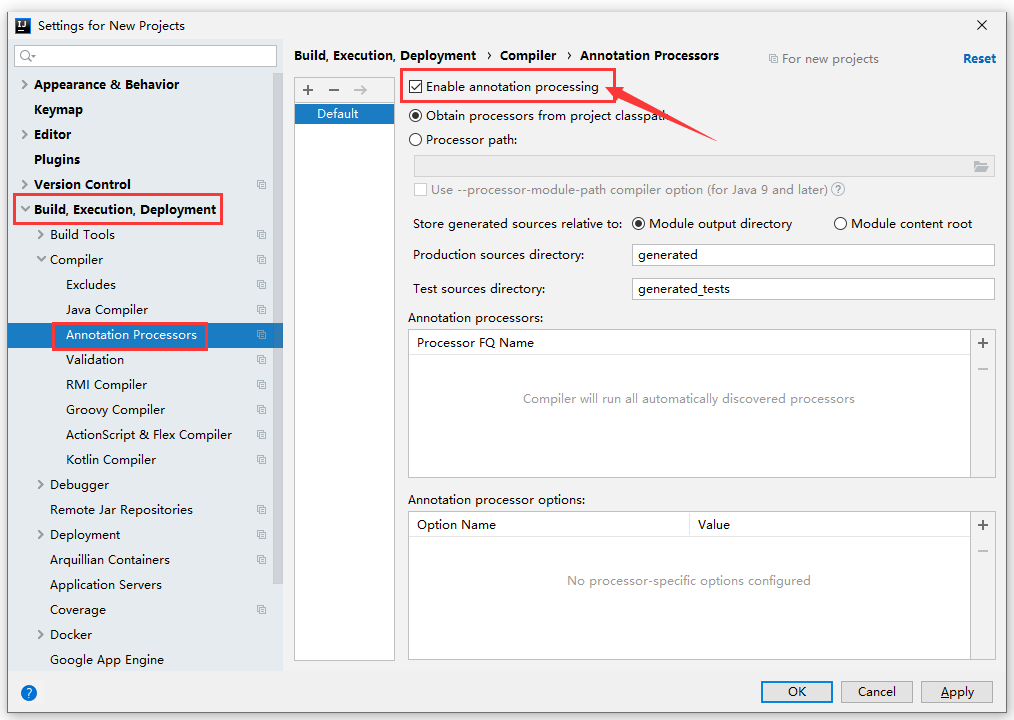
Task: Click project-level icon next to Coverage
Action: [261, 610]
